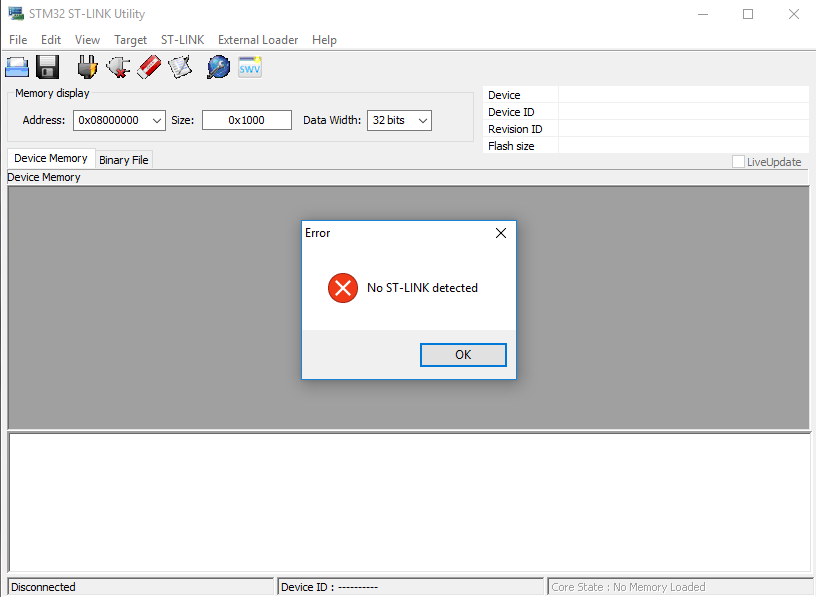Viewport: 817px width, 597px height.
Task: Click the 'Flash size' label
Action: tap(511, 146)
